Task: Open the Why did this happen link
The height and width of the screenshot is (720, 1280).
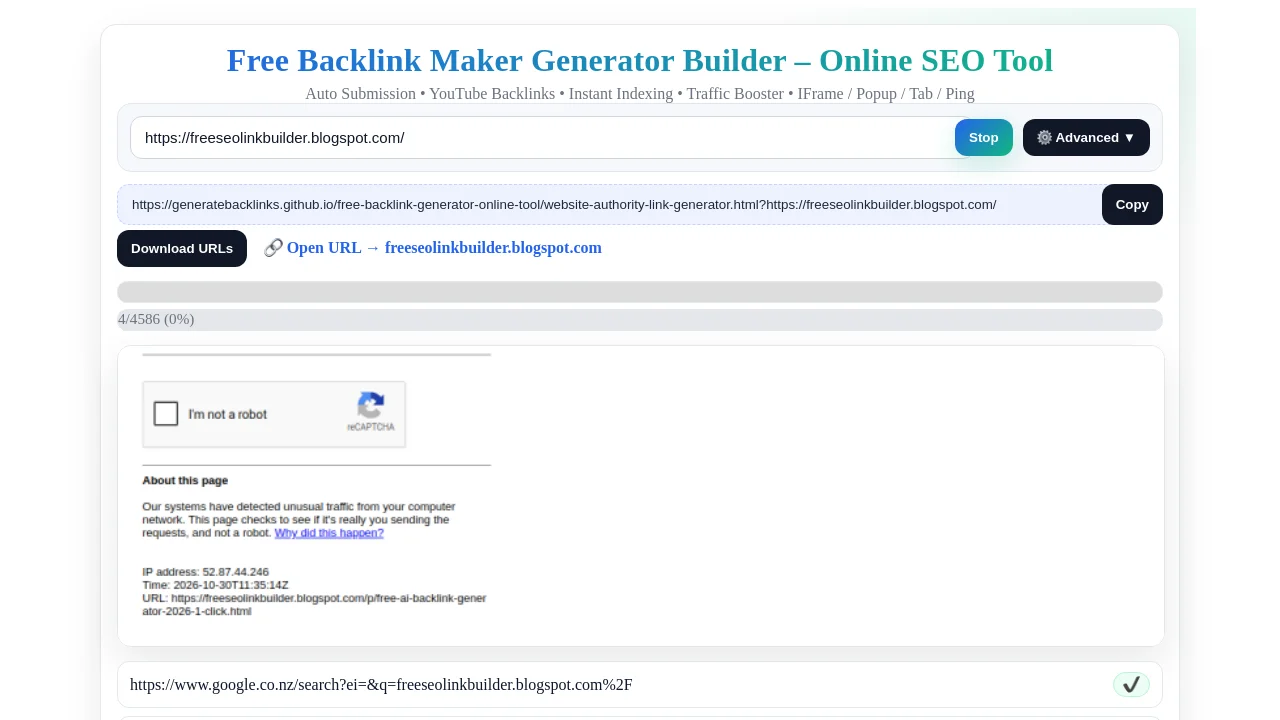Action: click(x=329, y=533)
